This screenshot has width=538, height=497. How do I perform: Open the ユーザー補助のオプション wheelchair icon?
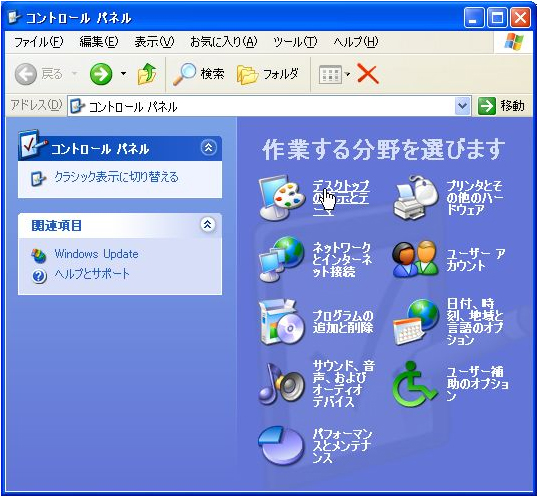coord(415,383)
